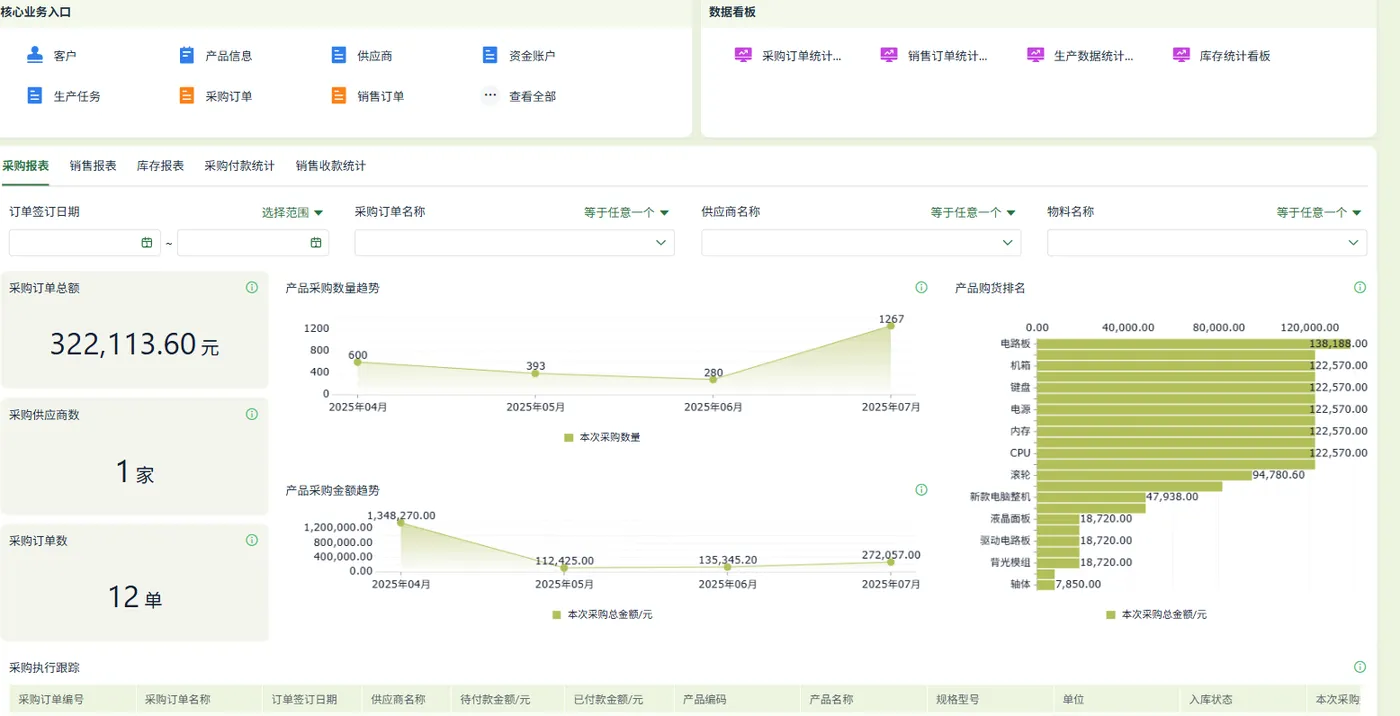
Task: Click the 393 point on quantity trend
Action: (x=535, y=373)
